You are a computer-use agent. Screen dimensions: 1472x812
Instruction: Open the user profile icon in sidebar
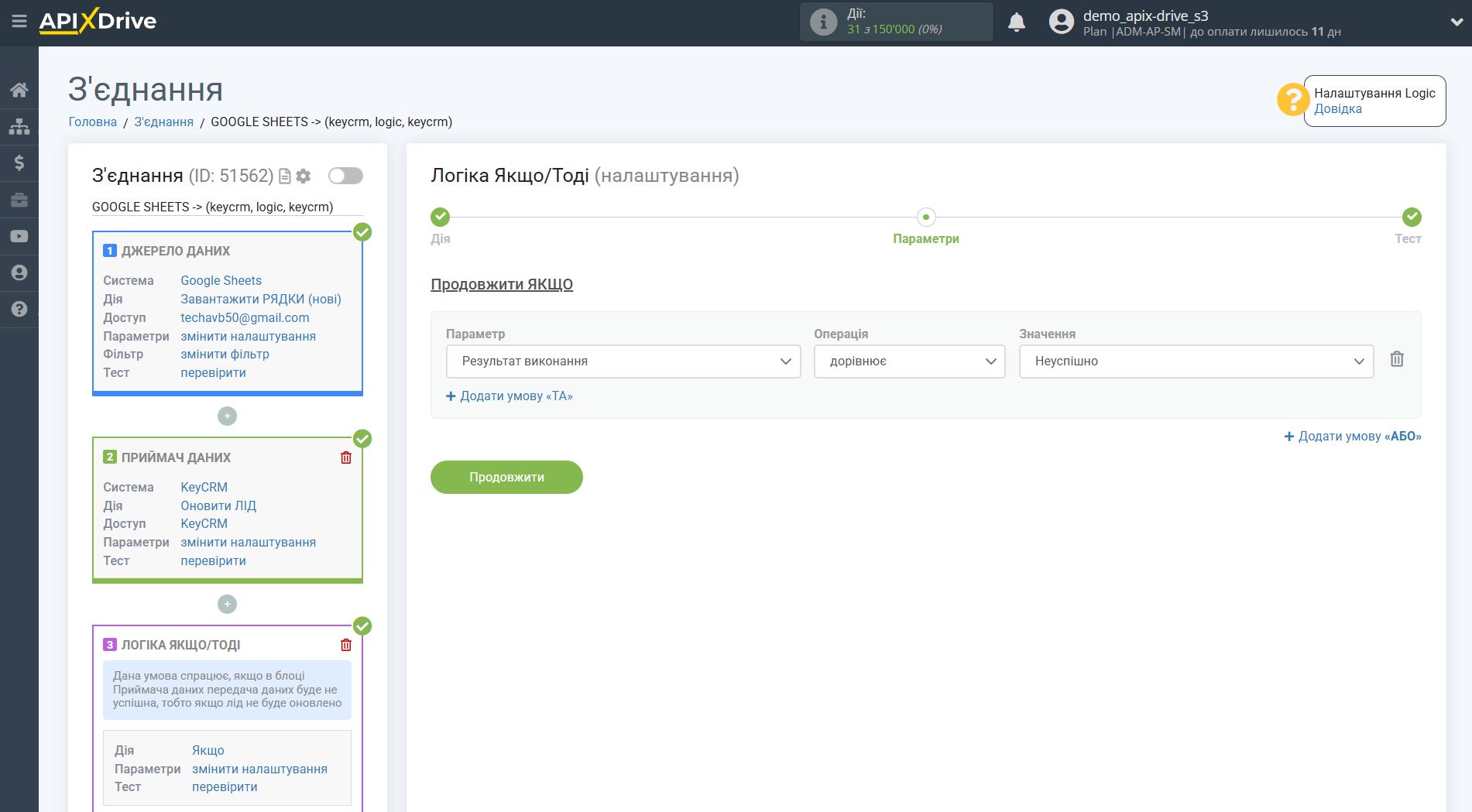click(x=19, y=272)
